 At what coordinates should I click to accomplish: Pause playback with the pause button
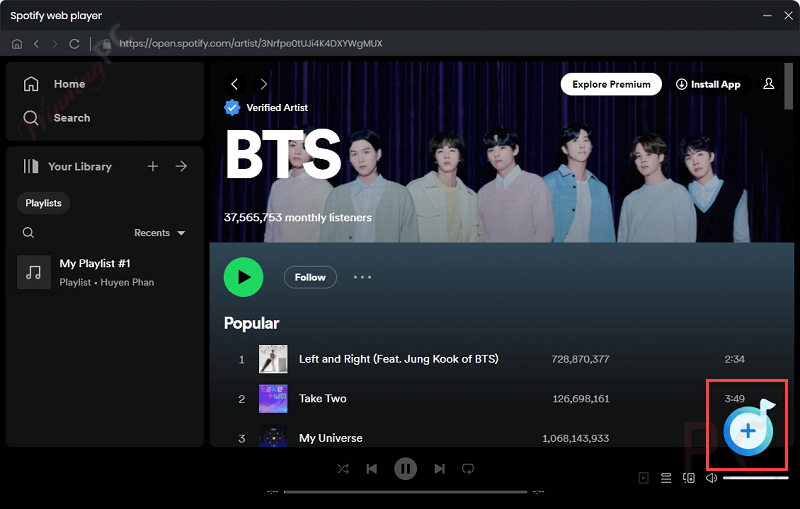coord(406,469)
